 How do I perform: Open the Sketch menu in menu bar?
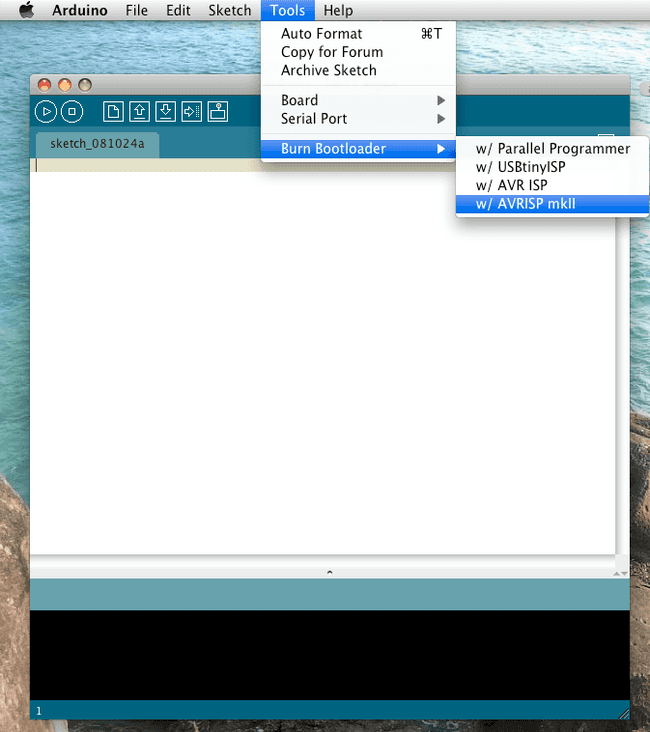(229, 10)
